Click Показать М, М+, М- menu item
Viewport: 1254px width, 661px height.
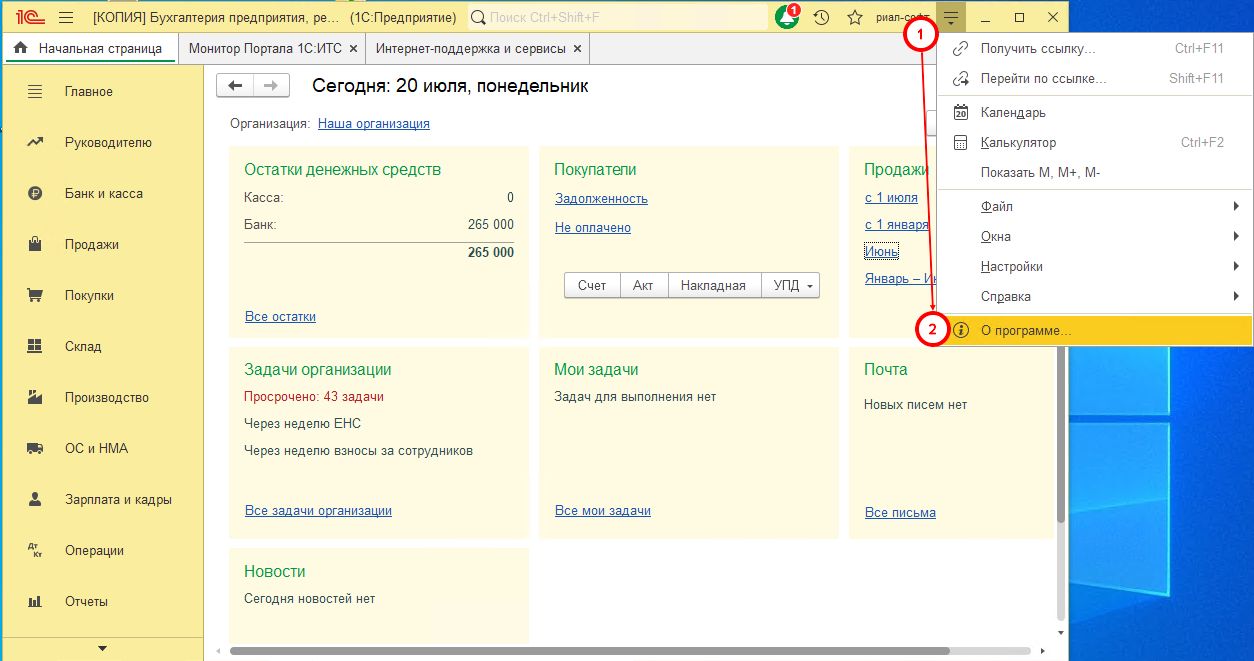point(1094,172)
